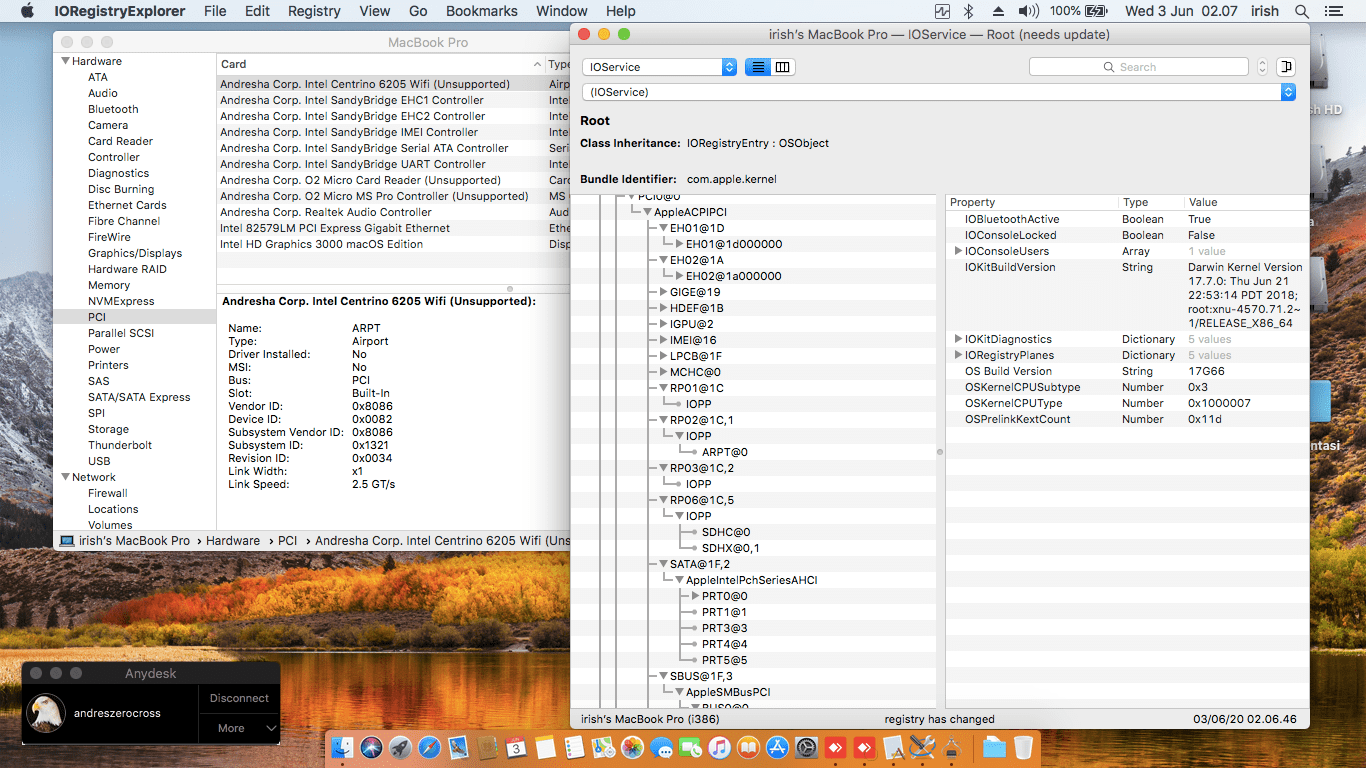Select Intel HD Graphics 3000 macOS Edition row
The height and width of the screenshot is (768, 1366).
coord(393,244)
